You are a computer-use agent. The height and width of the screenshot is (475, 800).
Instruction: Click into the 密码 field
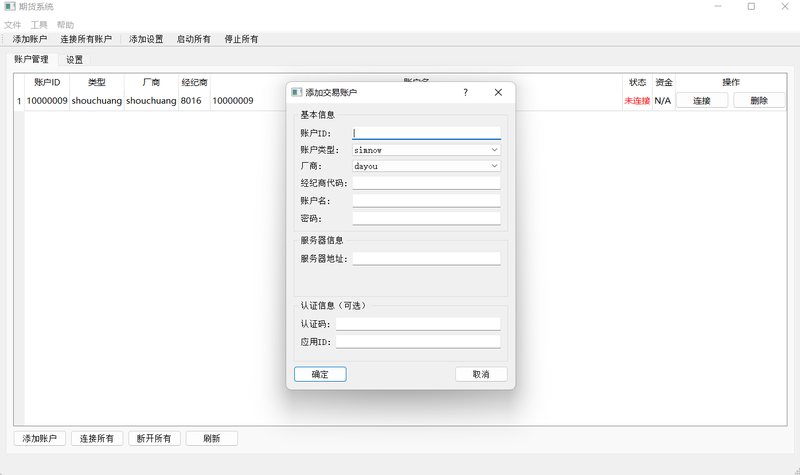click(x=427, y=218)
